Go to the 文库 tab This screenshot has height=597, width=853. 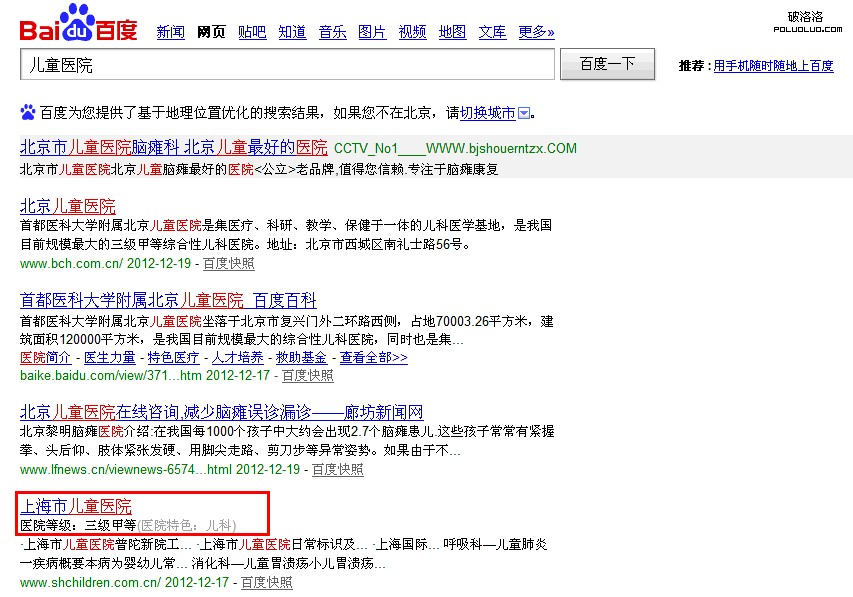pos(492,32)
